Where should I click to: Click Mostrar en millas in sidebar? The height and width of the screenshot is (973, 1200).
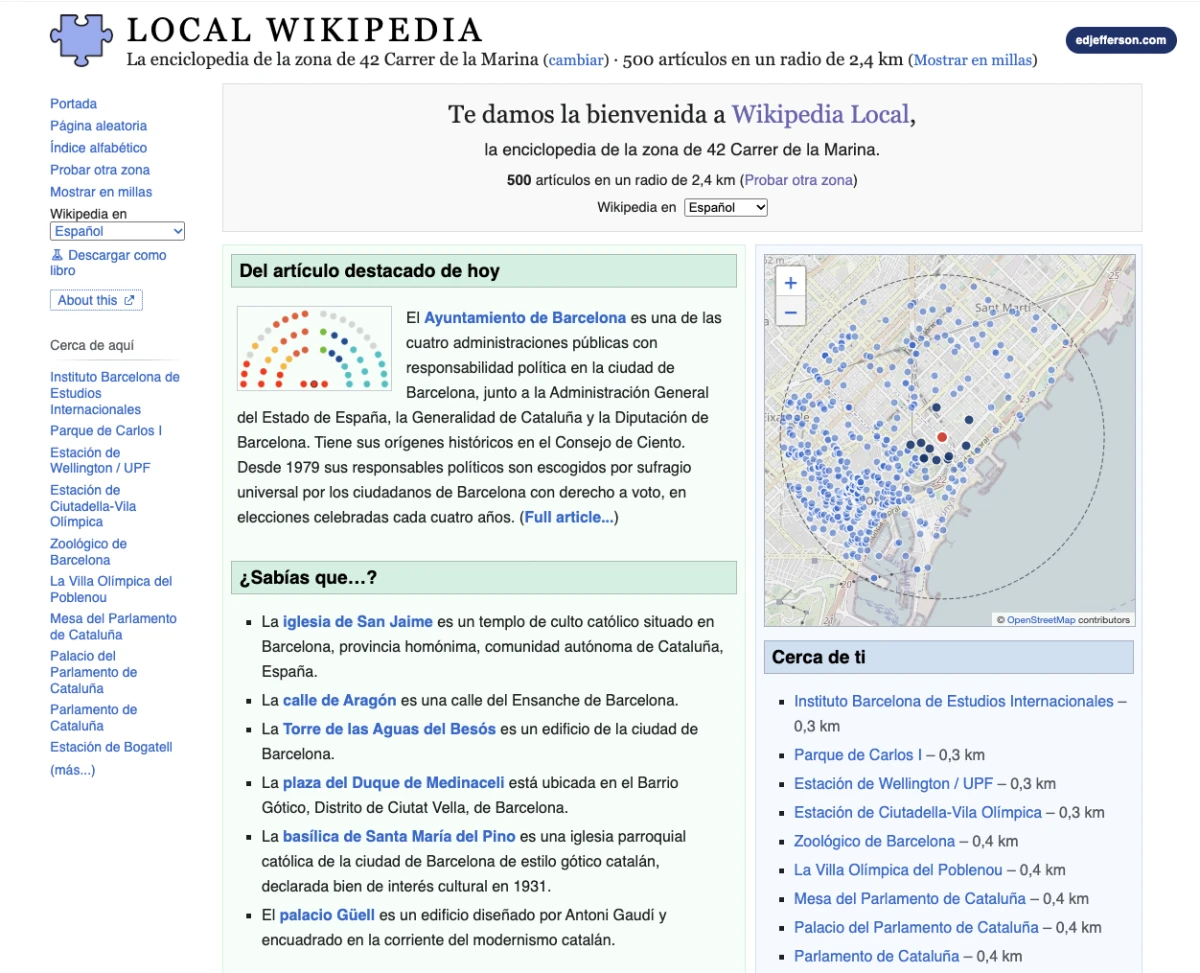[x=101, y=192]
